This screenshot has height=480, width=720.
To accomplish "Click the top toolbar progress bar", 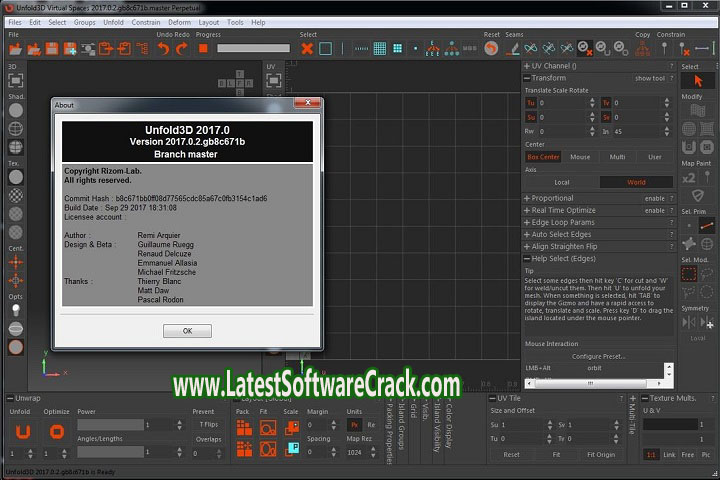I will [253, 48].
